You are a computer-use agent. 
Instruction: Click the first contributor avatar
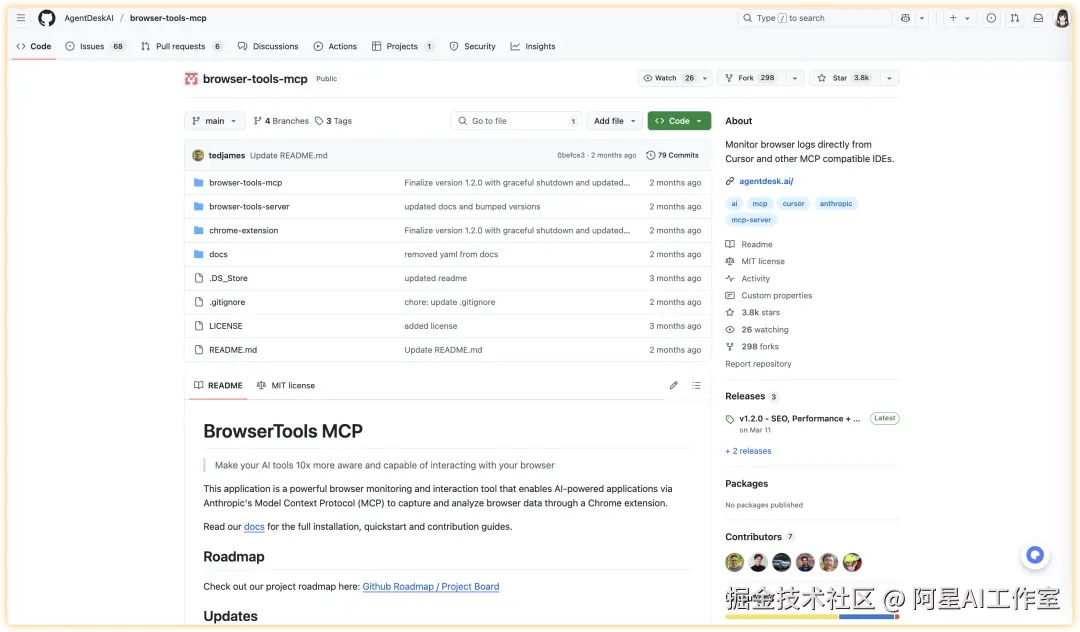pos(734,562)
